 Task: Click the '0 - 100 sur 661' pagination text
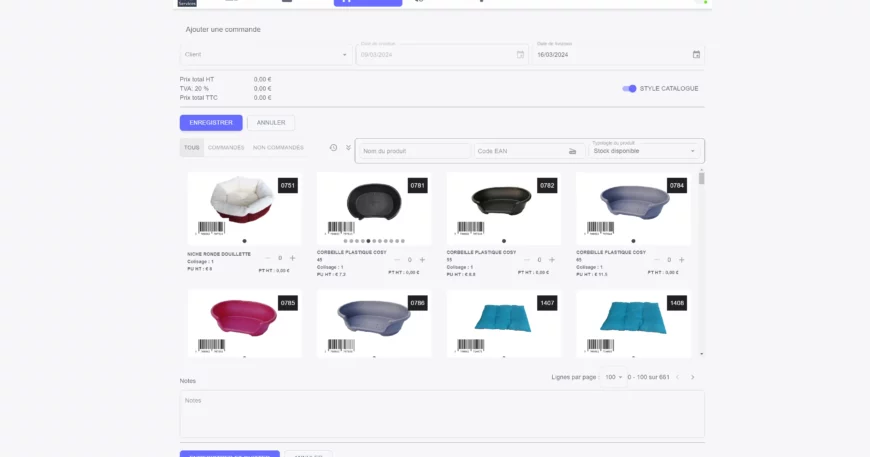pyautogui.click(x=648, y=377)
